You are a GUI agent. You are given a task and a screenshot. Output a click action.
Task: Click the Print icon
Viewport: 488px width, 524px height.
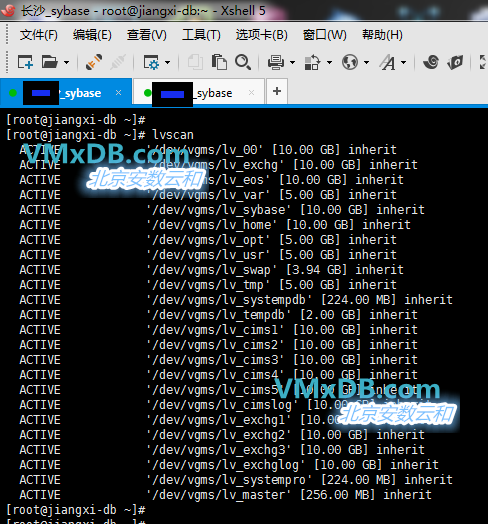(276, 62)
